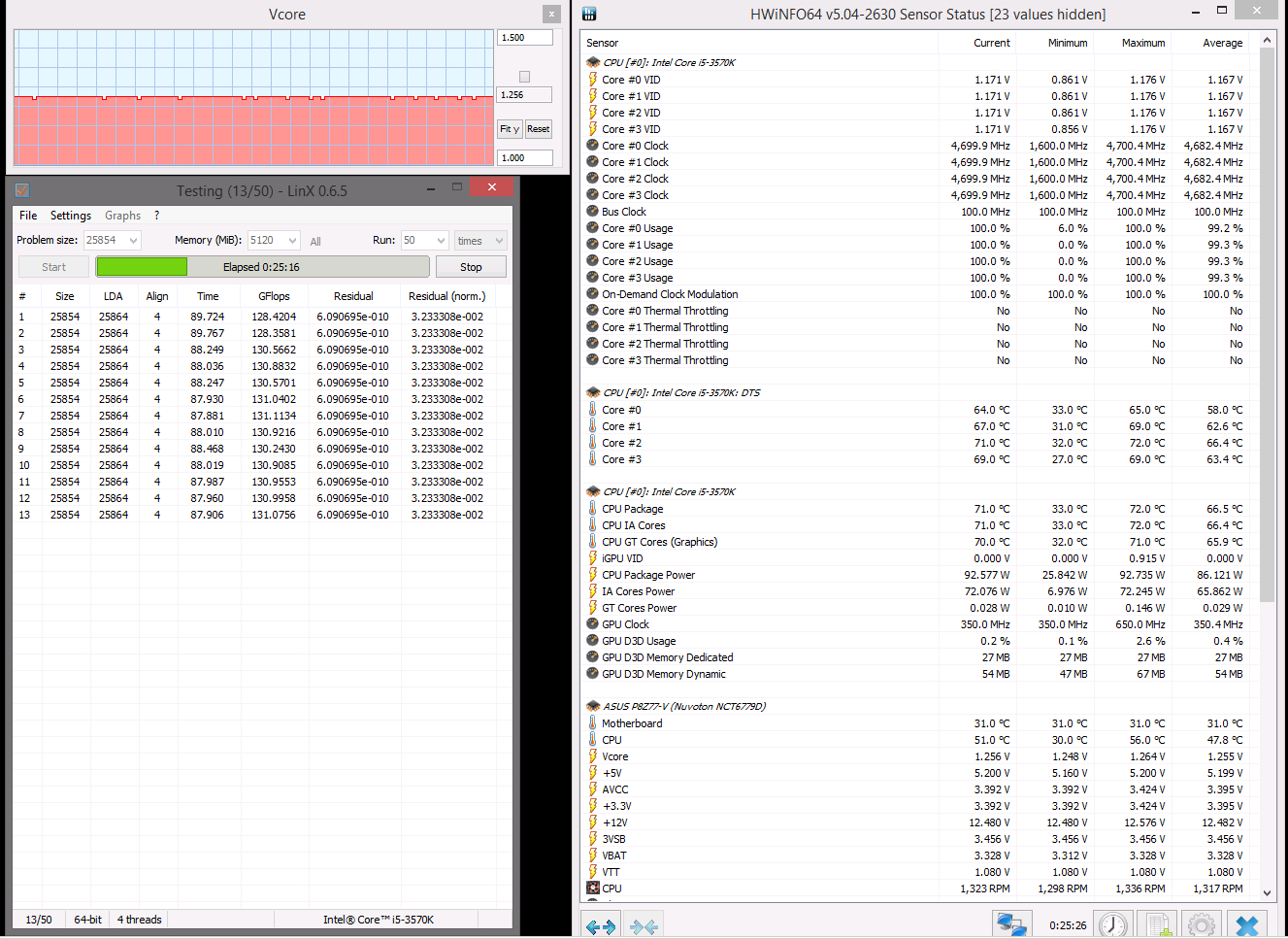This screenshot has height=939, width=1288.
Task: Select the Core #2 temperature row showing 71.0 °C
Action: 919,443
